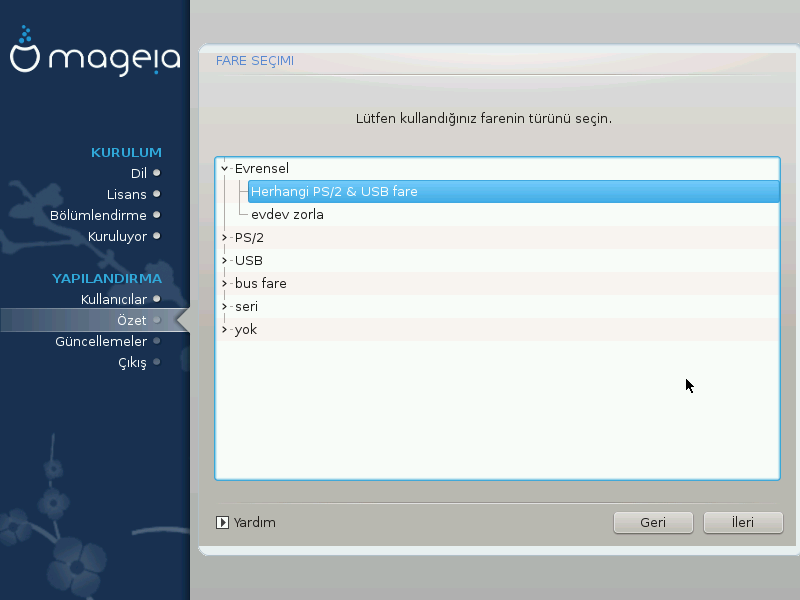The image size is (800, 600).
Task: Expand the USB mouse category
Action: point(225,261)
